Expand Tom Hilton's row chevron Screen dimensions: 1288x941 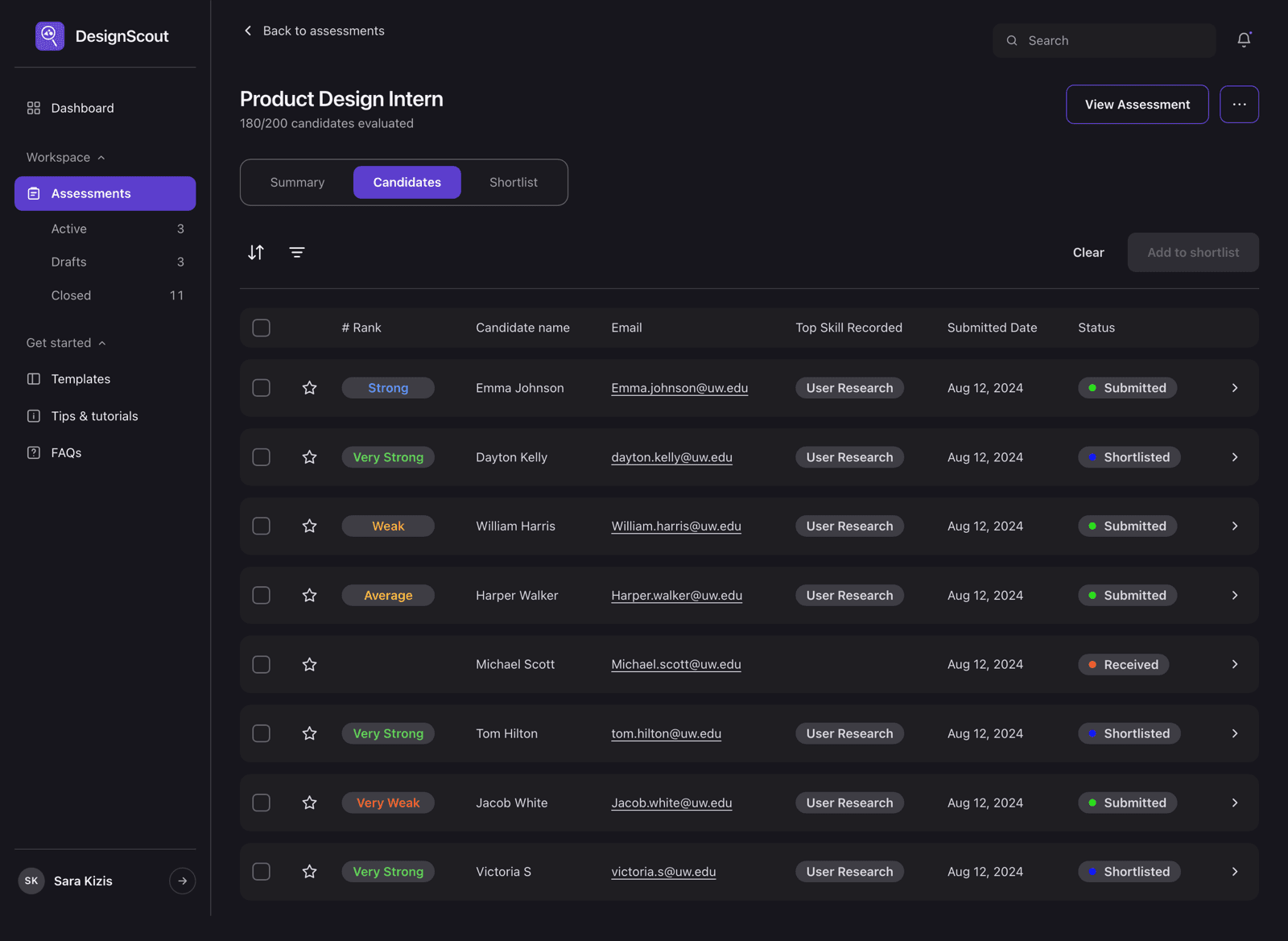click(1235, 734)
